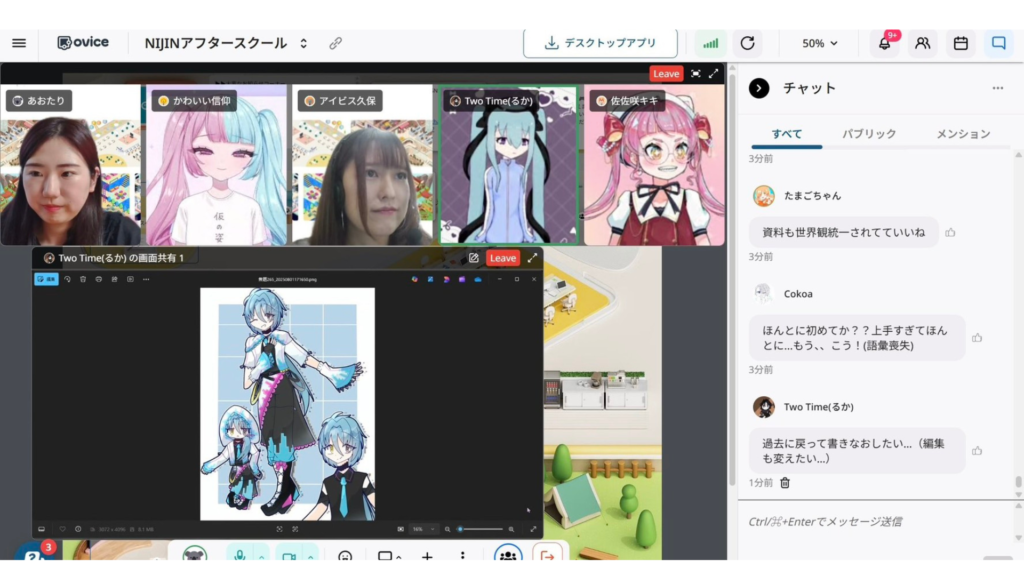The width and height of the screenshot is (1024, 576).
Task: Open notifications bell with 9+ badge
Action: tap(884, 43)
